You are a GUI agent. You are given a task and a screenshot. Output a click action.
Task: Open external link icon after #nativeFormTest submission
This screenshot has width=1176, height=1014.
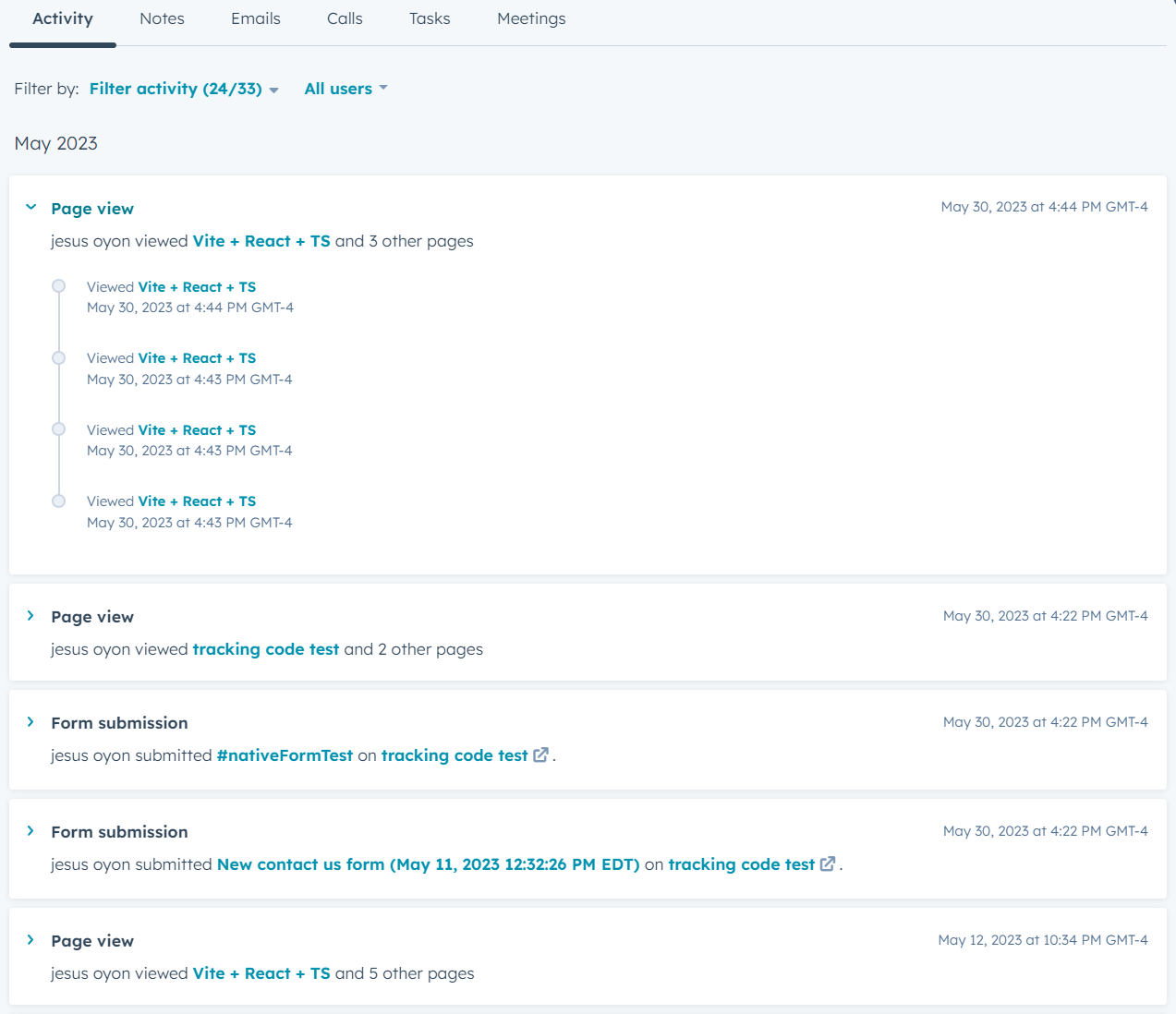540,754
